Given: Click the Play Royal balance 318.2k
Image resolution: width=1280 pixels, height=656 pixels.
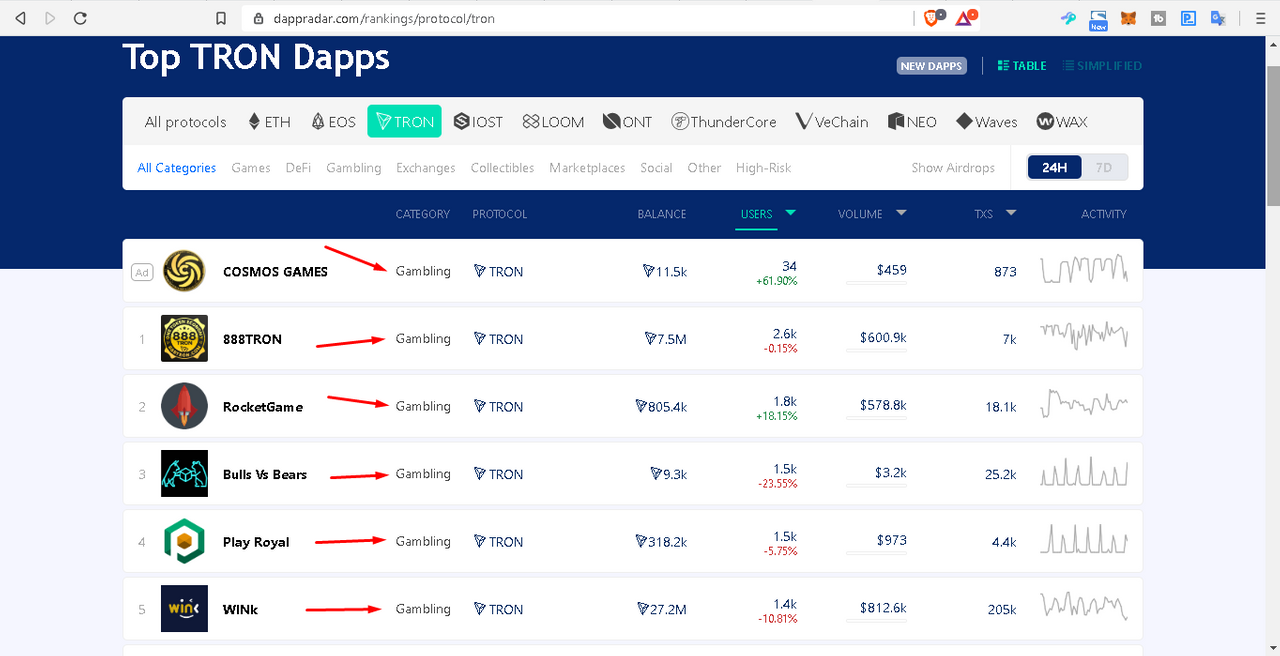Looking at the screenshot, I should 661,541.
